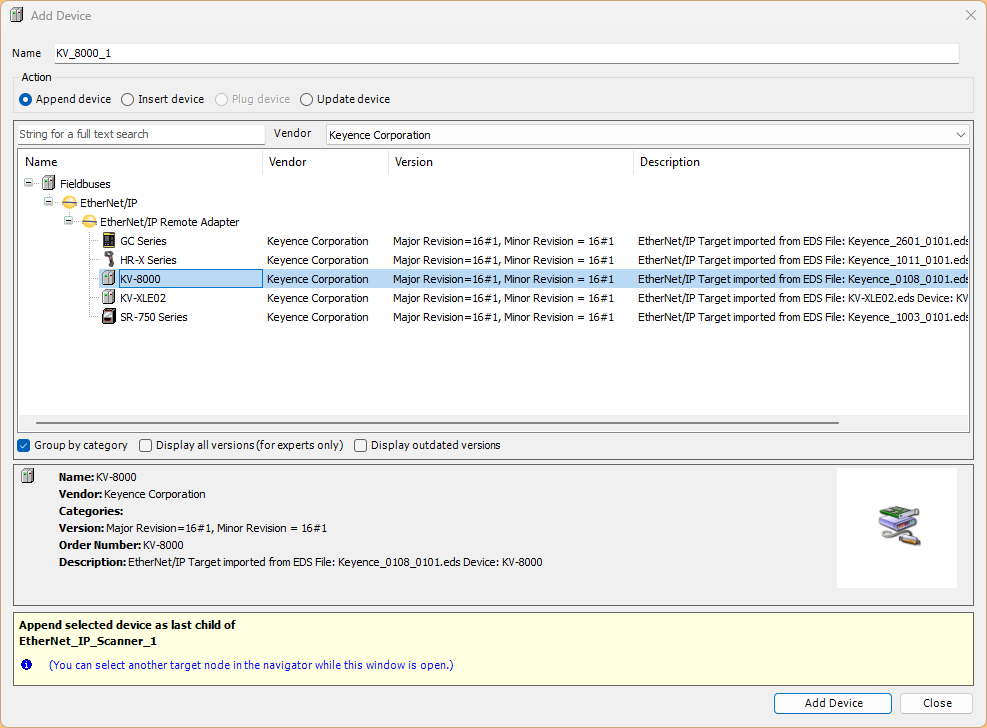Click version cell of SR-750 Series row
This screenshot has width=987, height=728.
coord(503,317)
